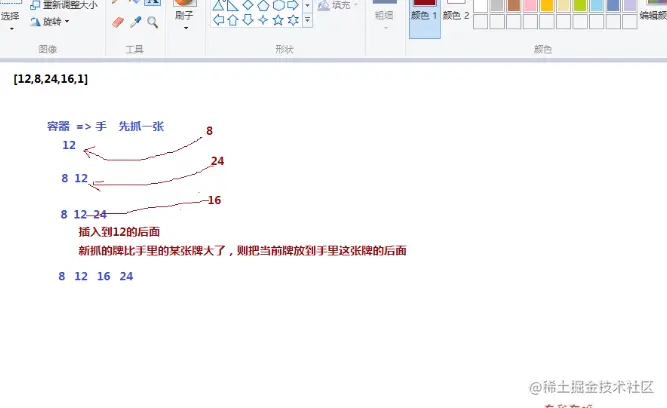Choose the pentagon shape

[x=263, y=5]
